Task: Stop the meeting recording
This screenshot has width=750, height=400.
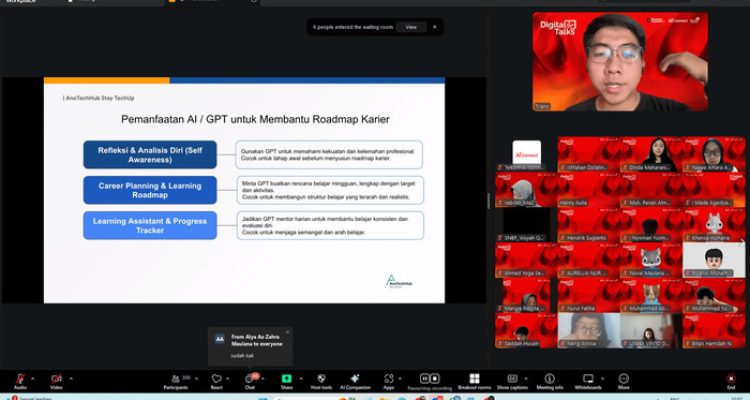Action: (x=435, y=378)
